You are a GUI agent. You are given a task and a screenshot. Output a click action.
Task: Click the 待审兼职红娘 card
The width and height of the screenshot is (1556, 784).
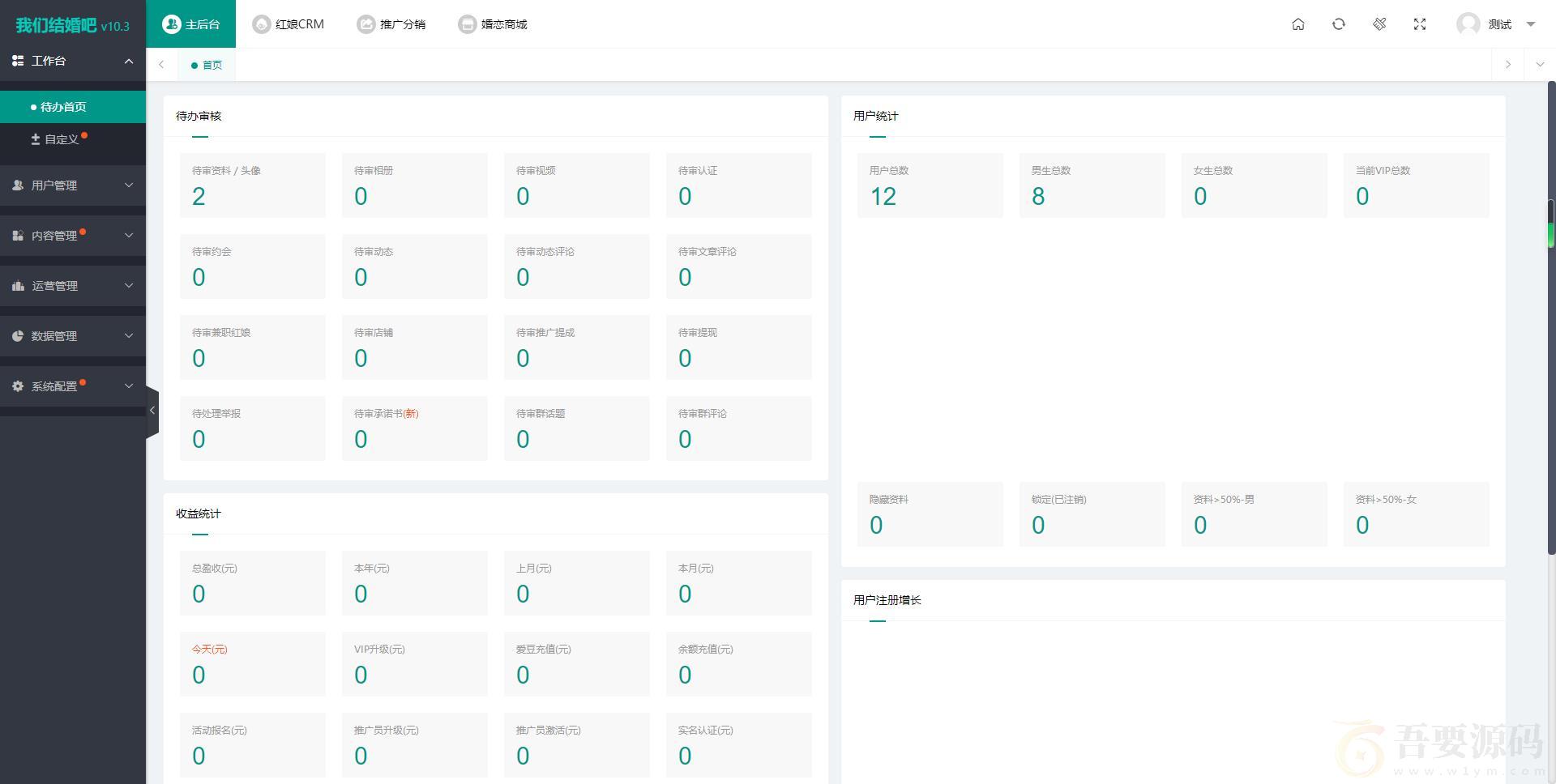tap(253, 347)
